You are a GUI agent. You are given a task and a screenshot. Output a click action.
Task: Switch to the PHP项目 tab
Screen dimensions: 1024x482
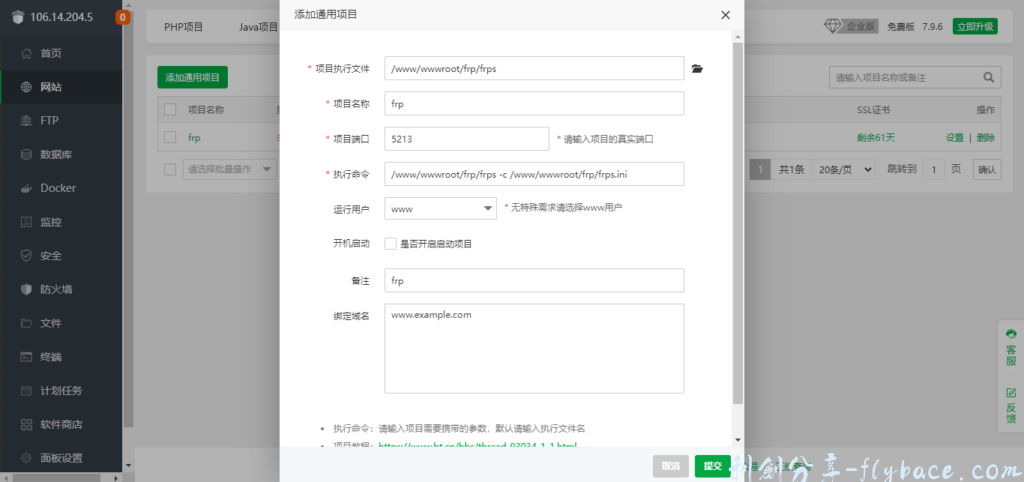184,27
